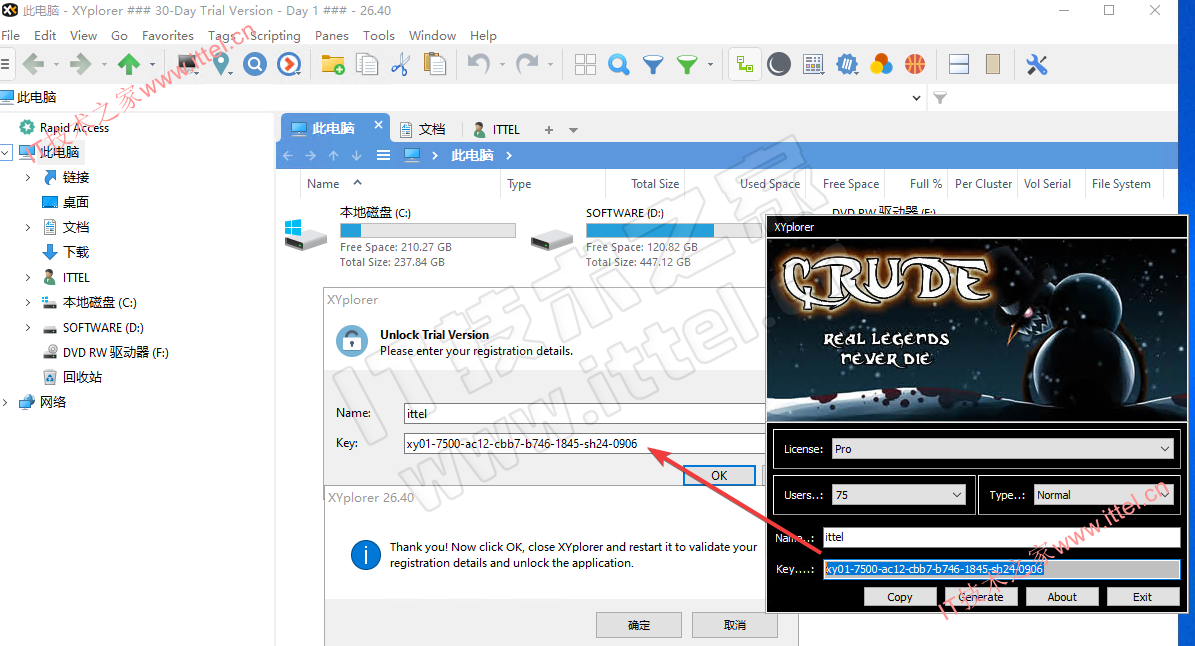Cut selection with the scissors toolbar icon

click(x=398, y=64)
